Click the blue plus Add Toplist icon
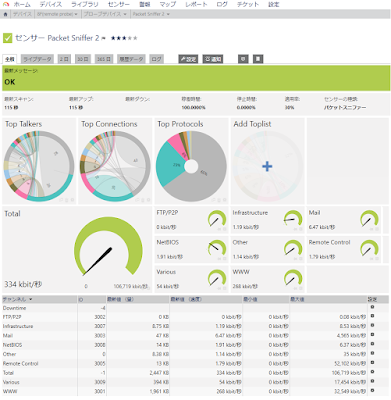Image resolution: width=391 pixels, height=400 pixels. tap(267, 166)
